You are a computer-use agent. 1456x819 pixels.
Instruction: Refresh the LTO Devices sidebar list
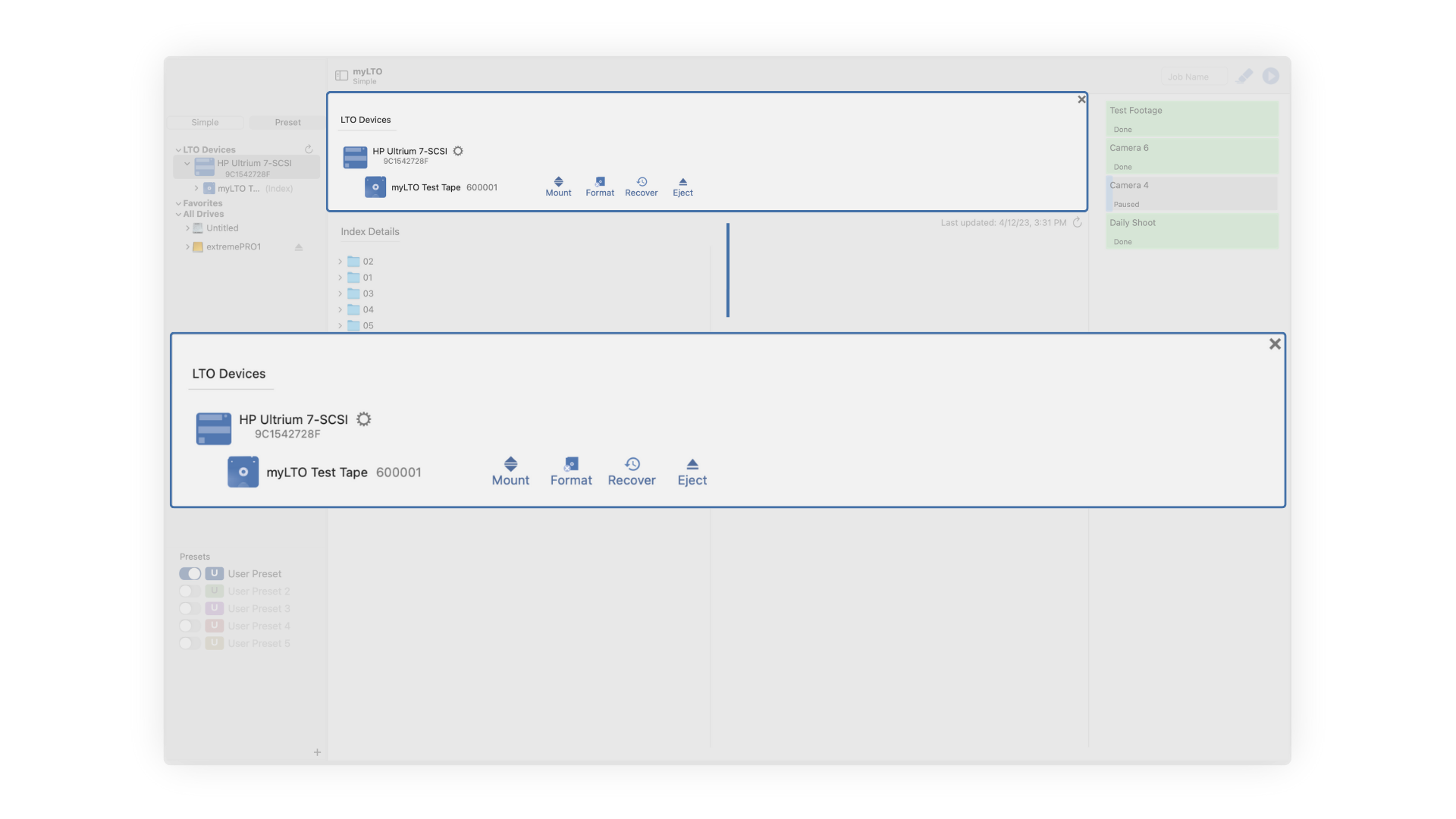pyautogui.click(x=309, y=149)
